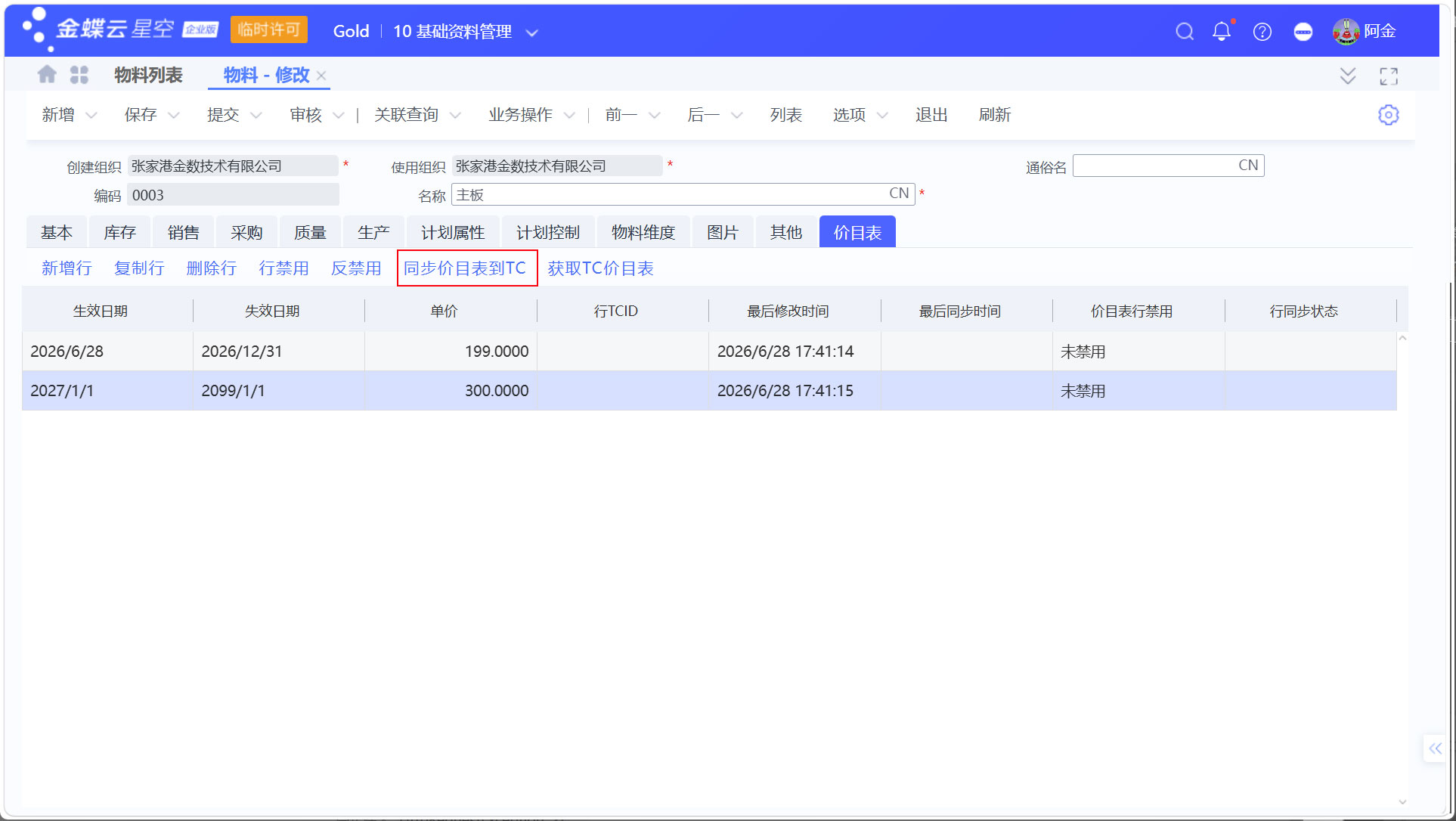Switch to the 销售 tab
This screenshot has width=1456, height=821.
pos(184,232)
